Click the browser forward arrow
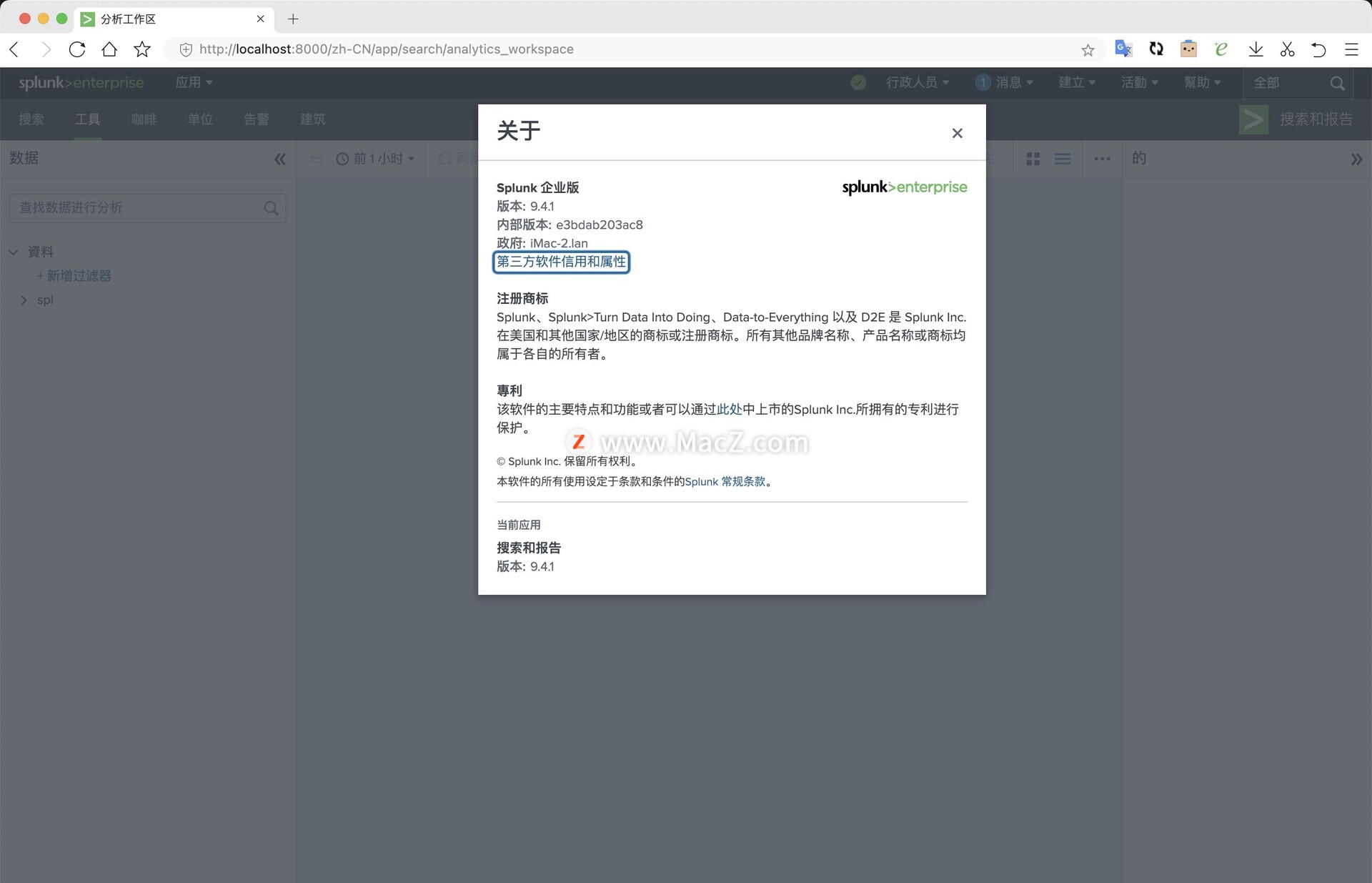This screenshot has height=883, width=1372. click(46, 49)
